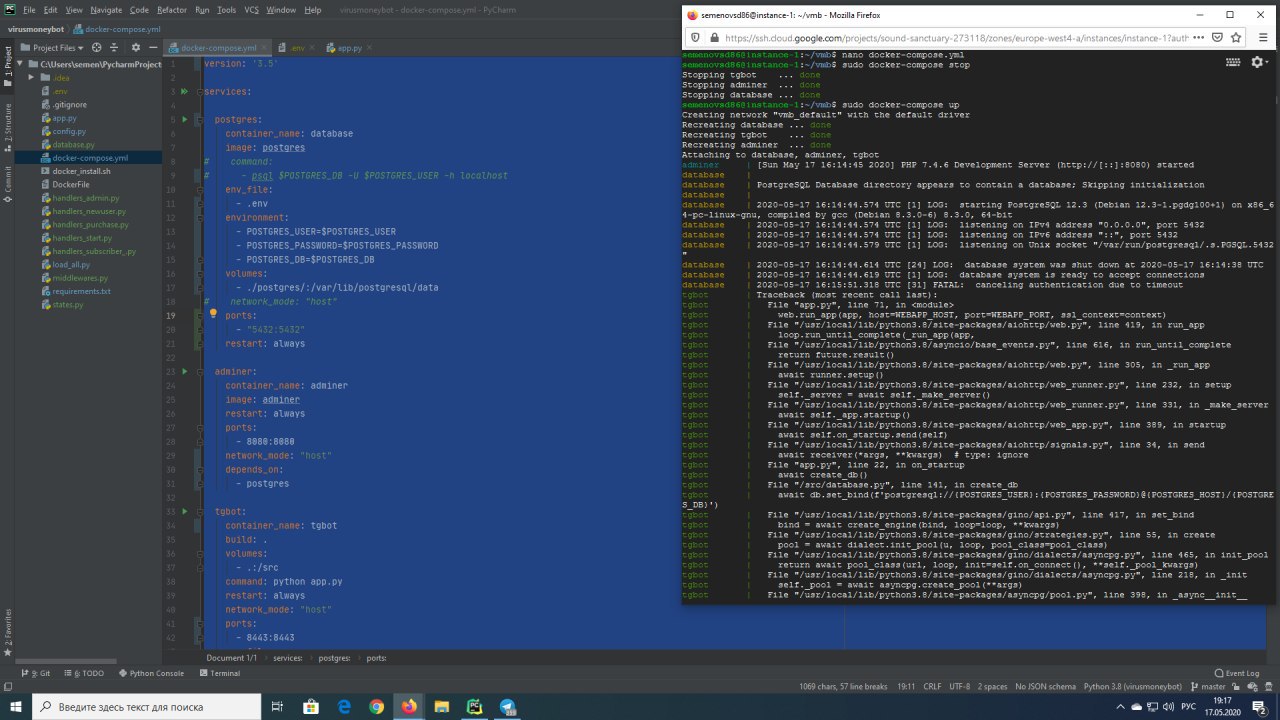Viewport: 1280px width, 720px height.
Task: Switch to the app.py editor tab
Action: click(x=349, y=47)
